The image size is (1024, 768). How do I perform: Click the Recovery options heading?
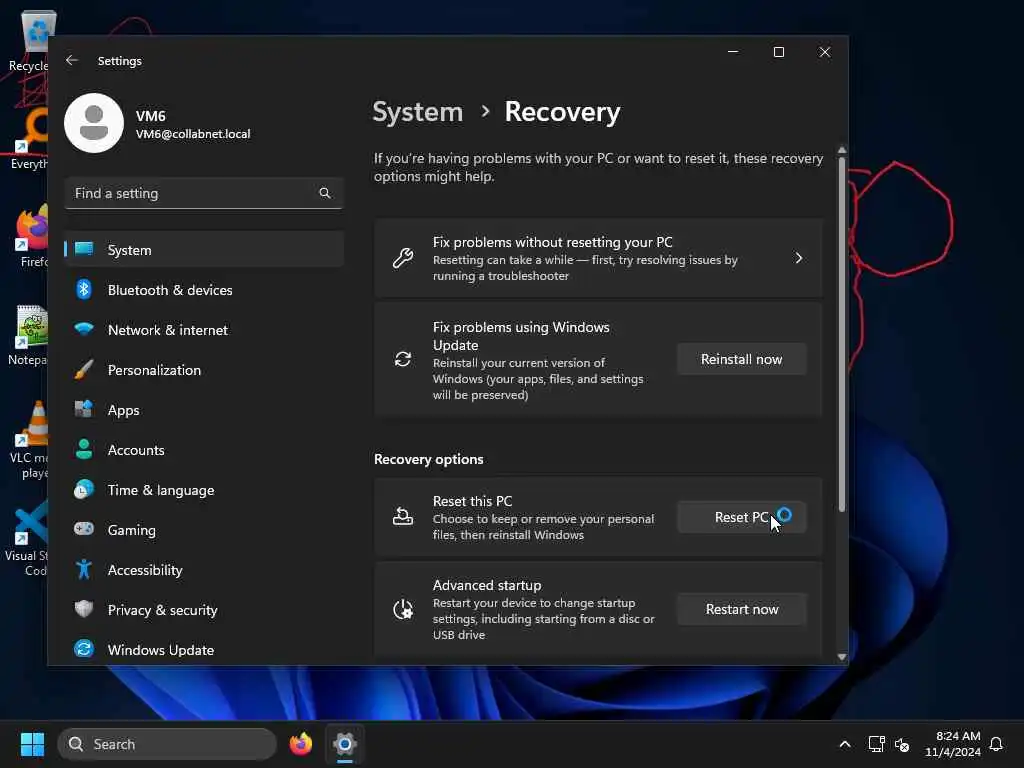(428, 459)
